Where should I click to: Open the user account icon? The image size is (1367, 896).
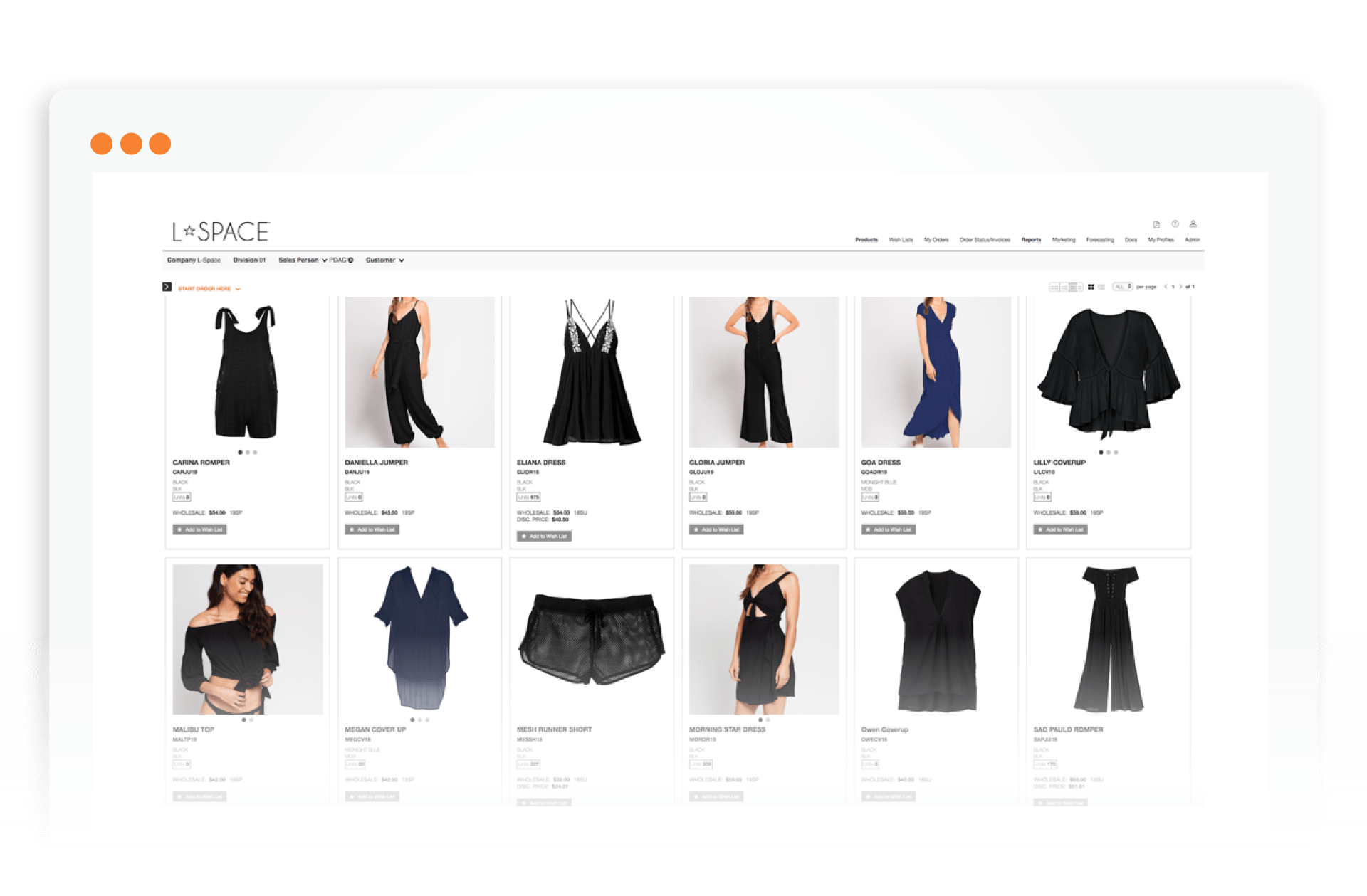(x=1193, y=223)
